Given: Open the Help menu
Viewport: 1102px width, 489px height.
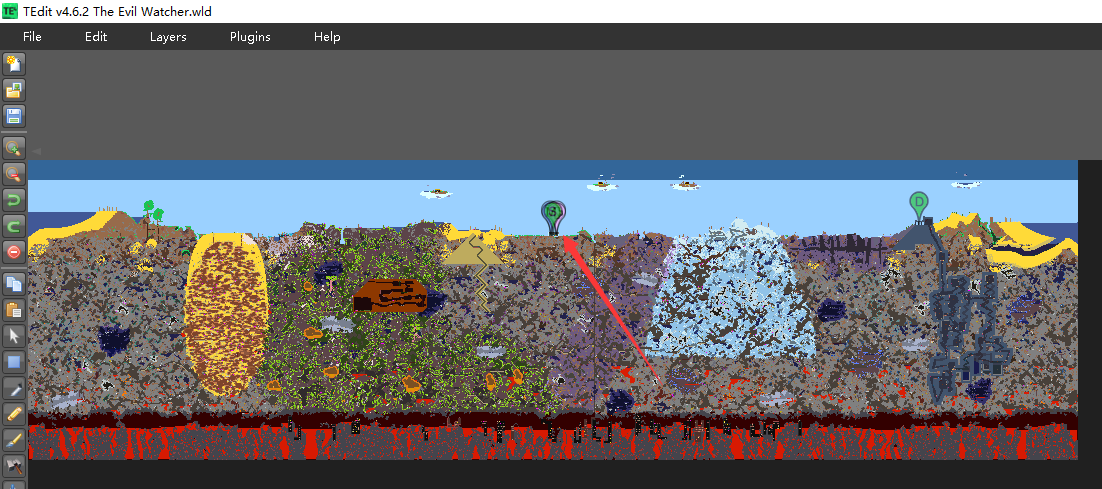Looking at the screenshot, I should [x=327, y=37].
